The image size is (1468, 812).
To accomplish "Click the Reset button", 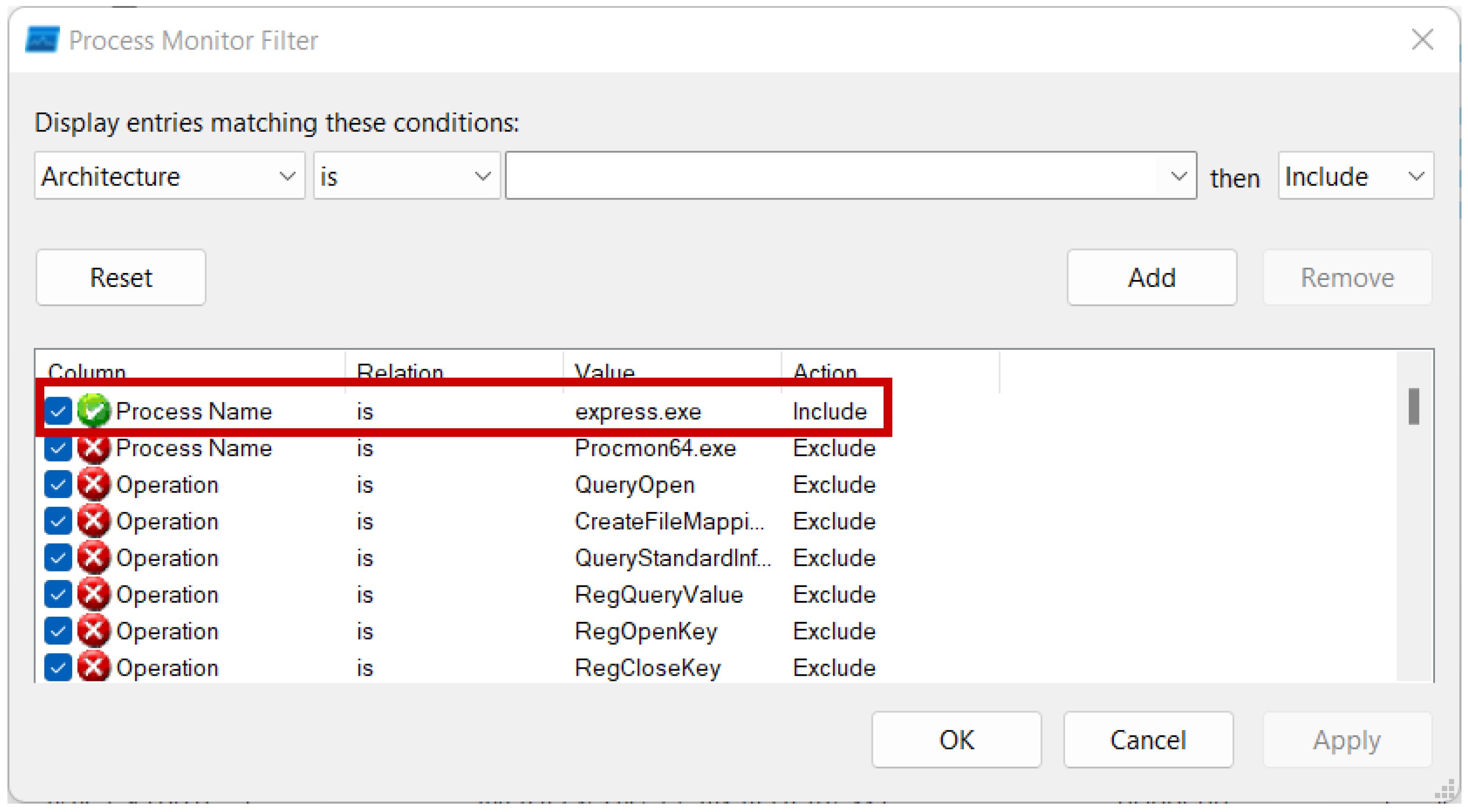I will click(121, 277).
